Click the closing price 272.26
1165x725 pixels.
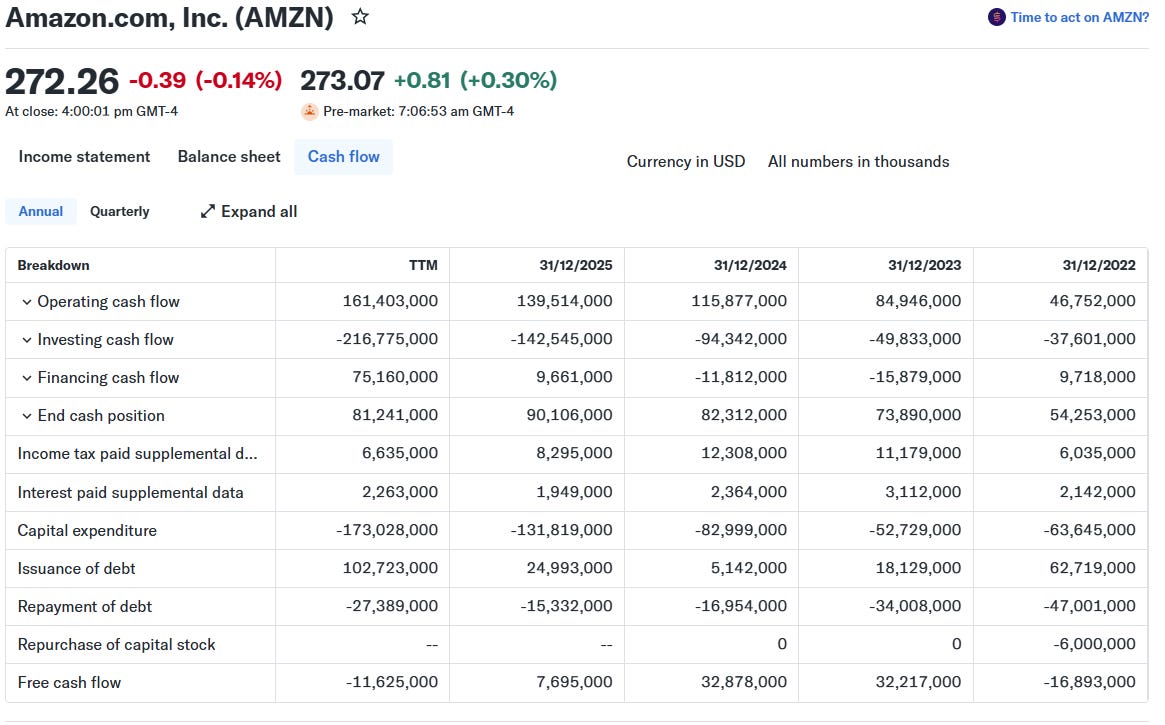tap(62, 81)
